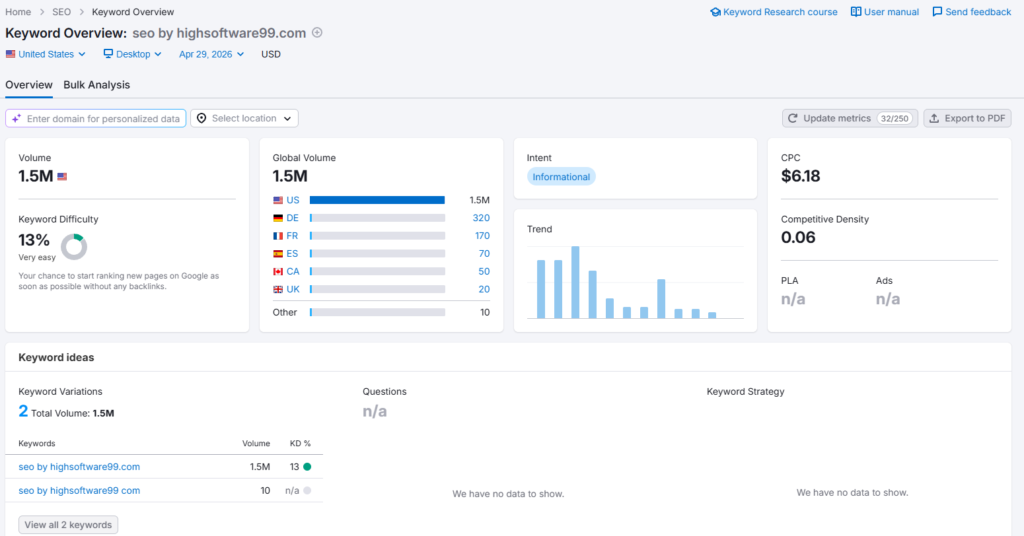Click the Keyword Strategy heading

click(745, 392)
